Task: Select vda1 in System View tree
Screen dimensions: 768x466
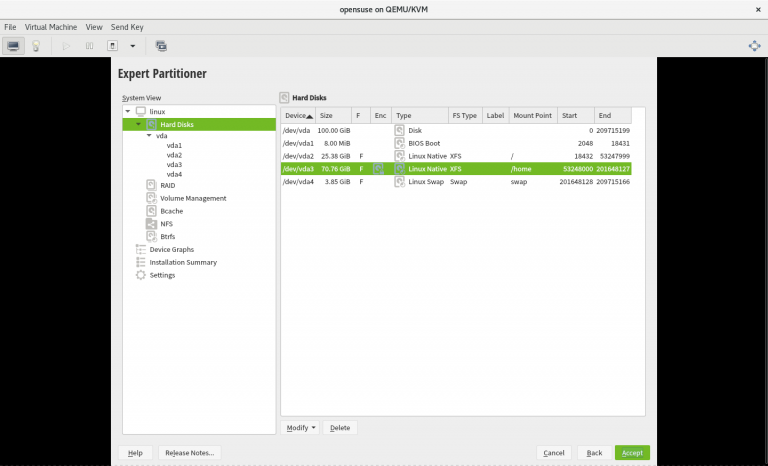Action: point(174,146)
